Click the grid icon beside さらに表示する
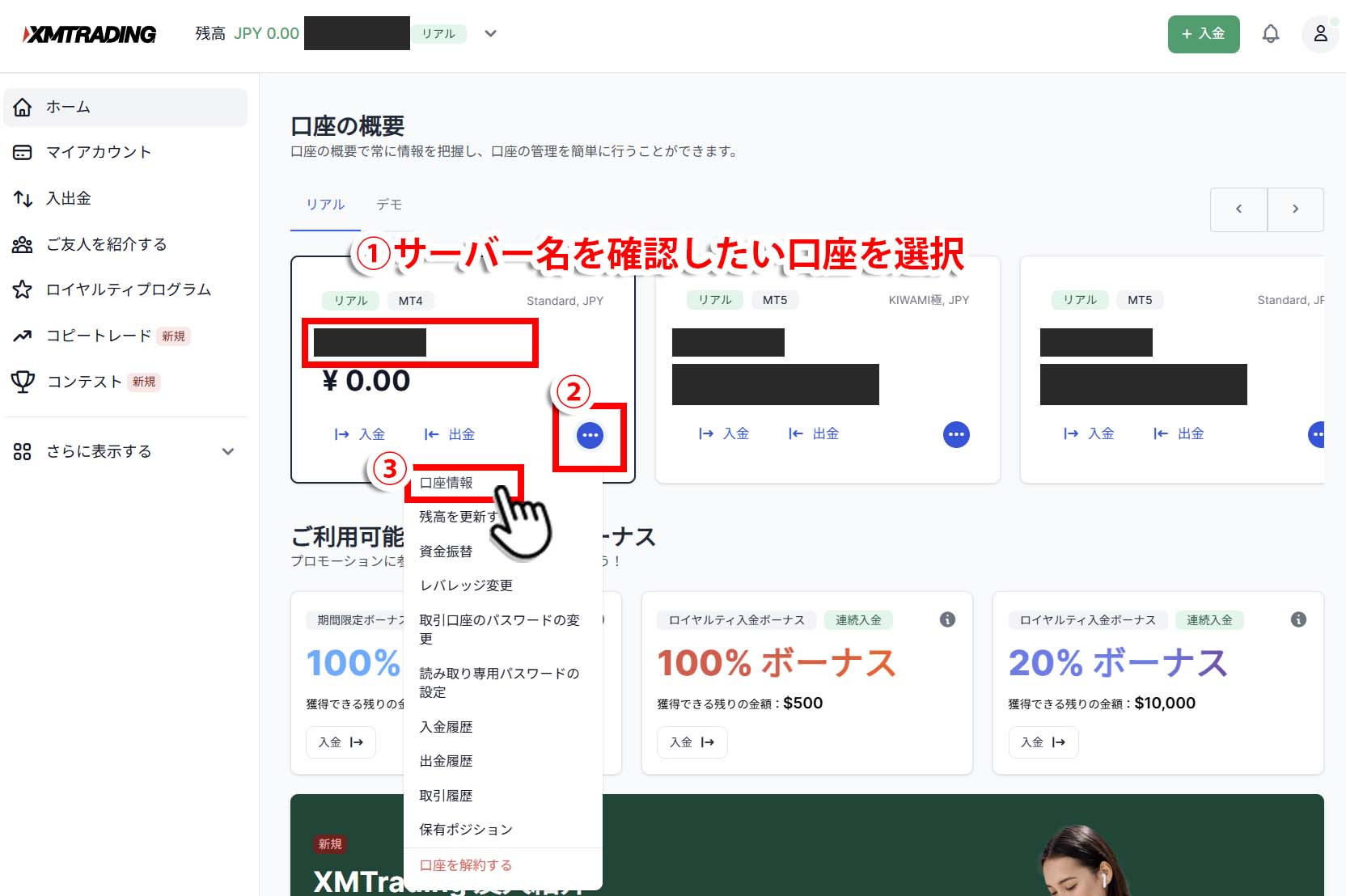 tap(23, 451)
